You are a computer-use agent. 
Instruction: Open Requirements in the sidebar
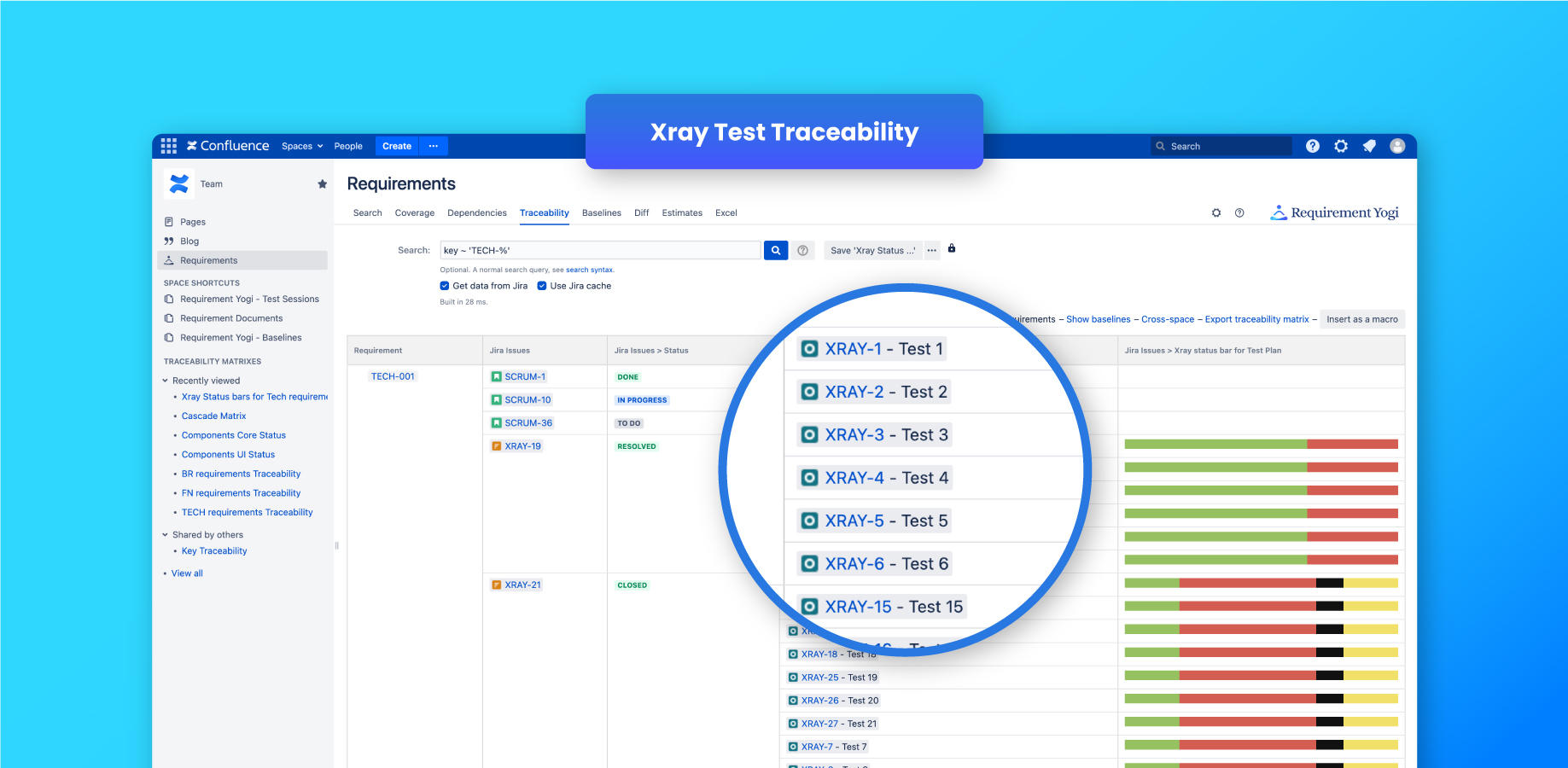tap(242, 260)
